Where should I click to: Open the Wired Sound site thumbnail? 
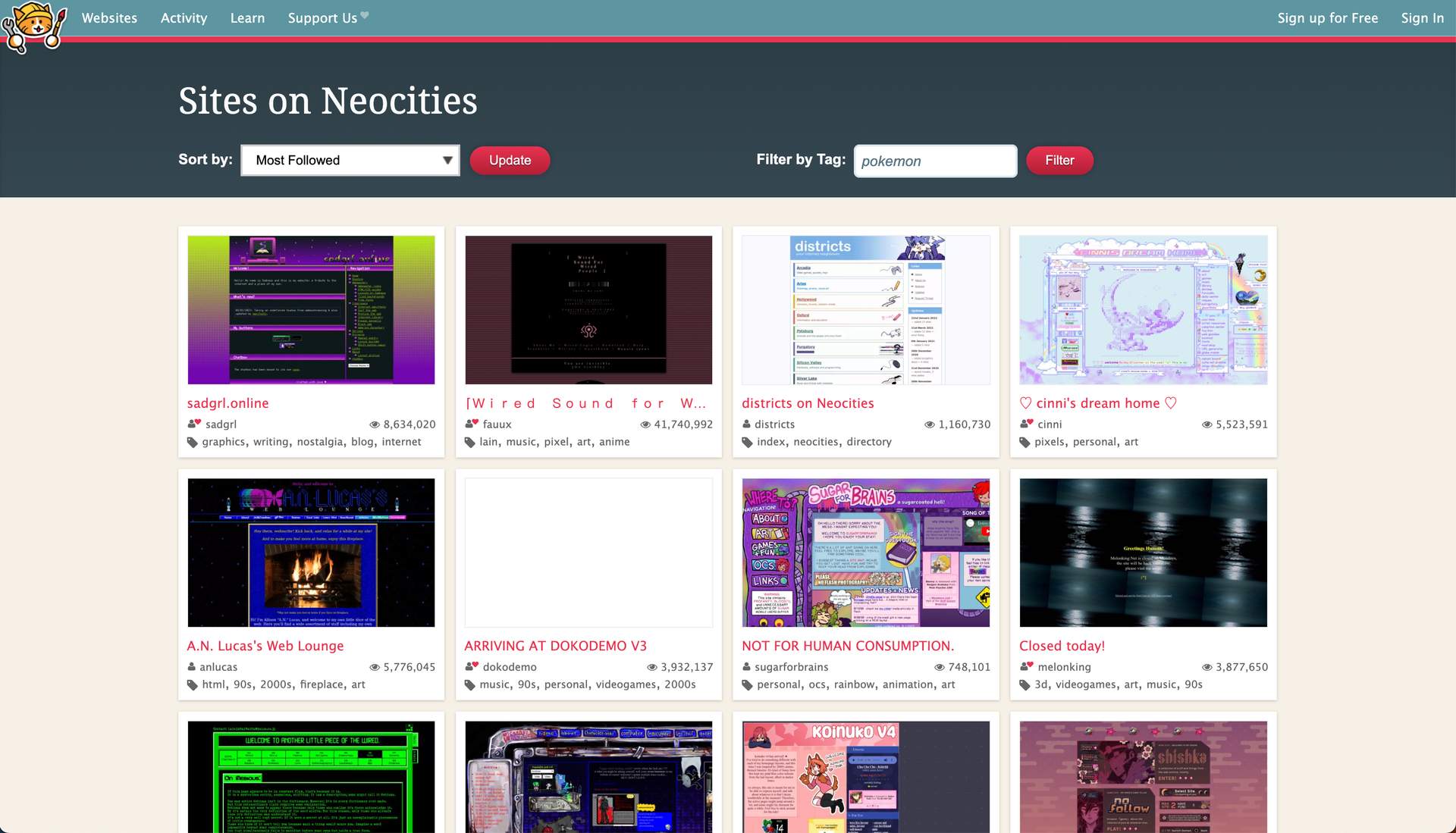tap(588, 309)
